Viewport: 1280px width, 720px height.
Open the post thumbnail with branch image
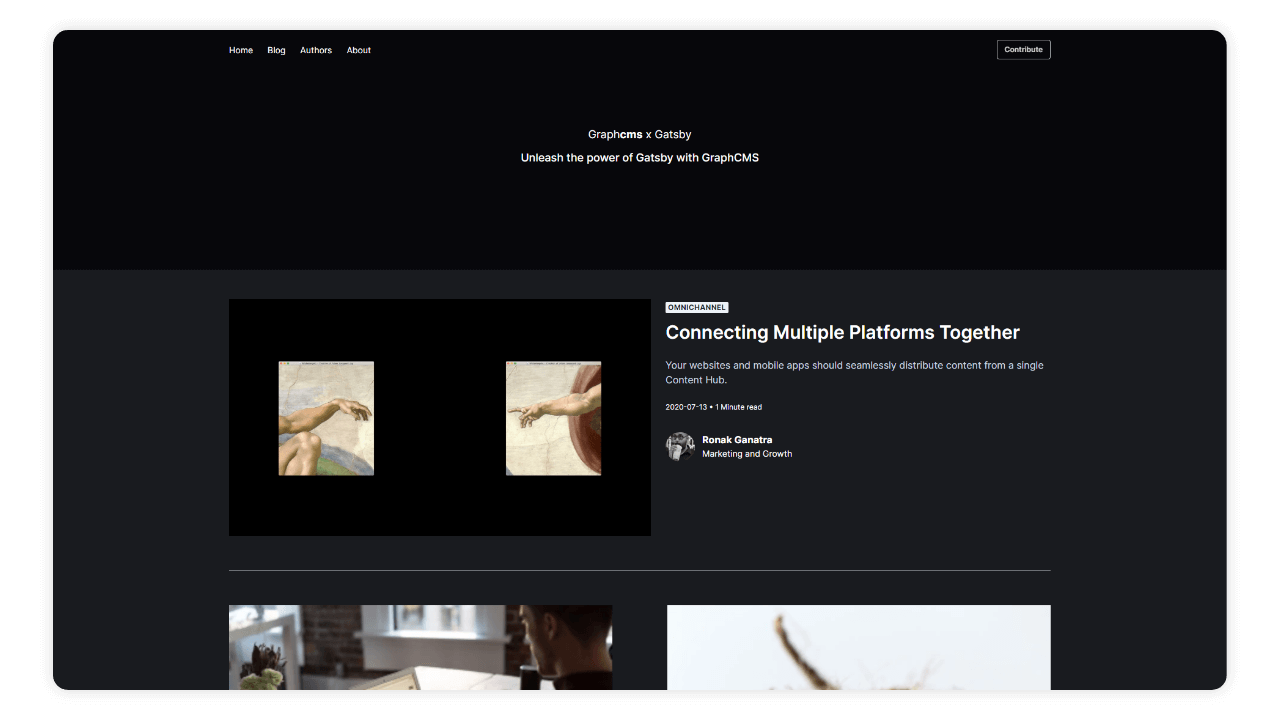859,647
